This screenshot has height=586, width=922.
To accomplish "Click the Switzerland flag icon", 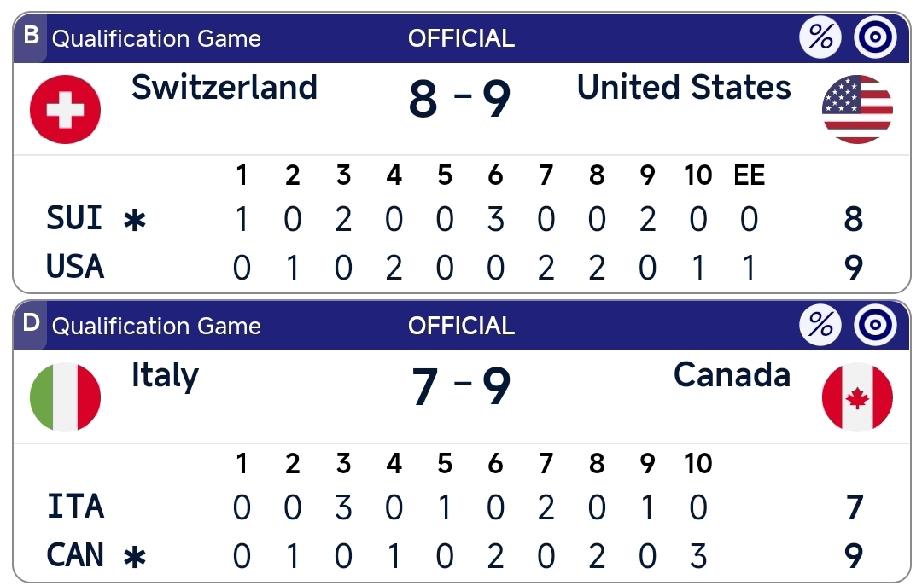I will coord(65,110).
